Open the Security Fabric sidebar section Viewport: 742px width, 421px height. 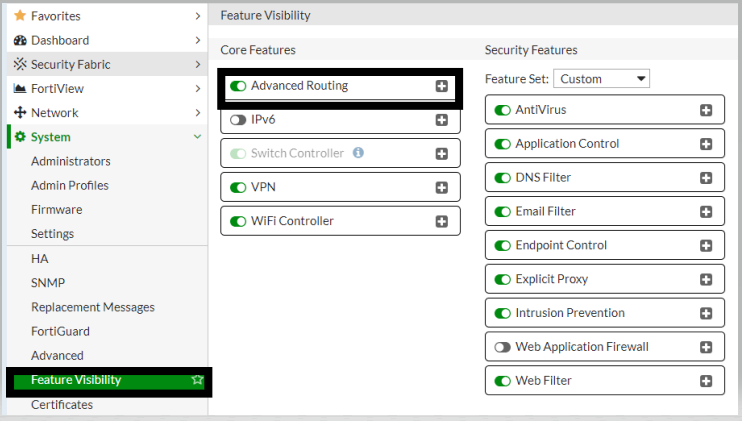coord(71,64)
